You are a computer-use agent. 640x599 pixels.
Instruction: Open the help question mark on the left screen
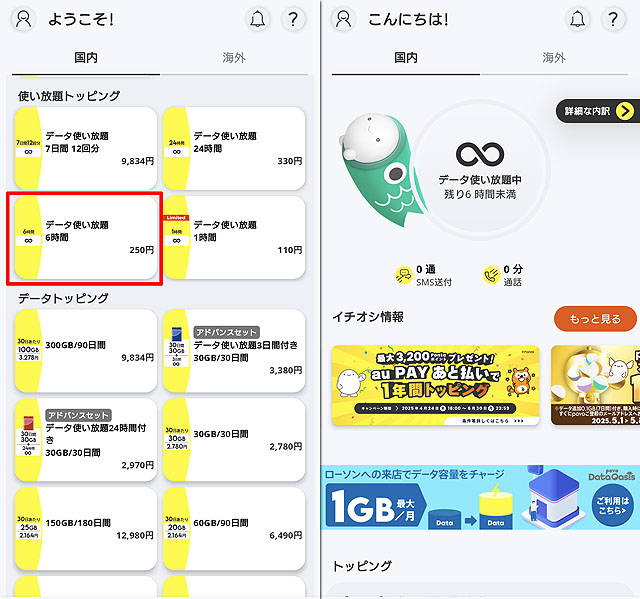[x=293, y=19]
